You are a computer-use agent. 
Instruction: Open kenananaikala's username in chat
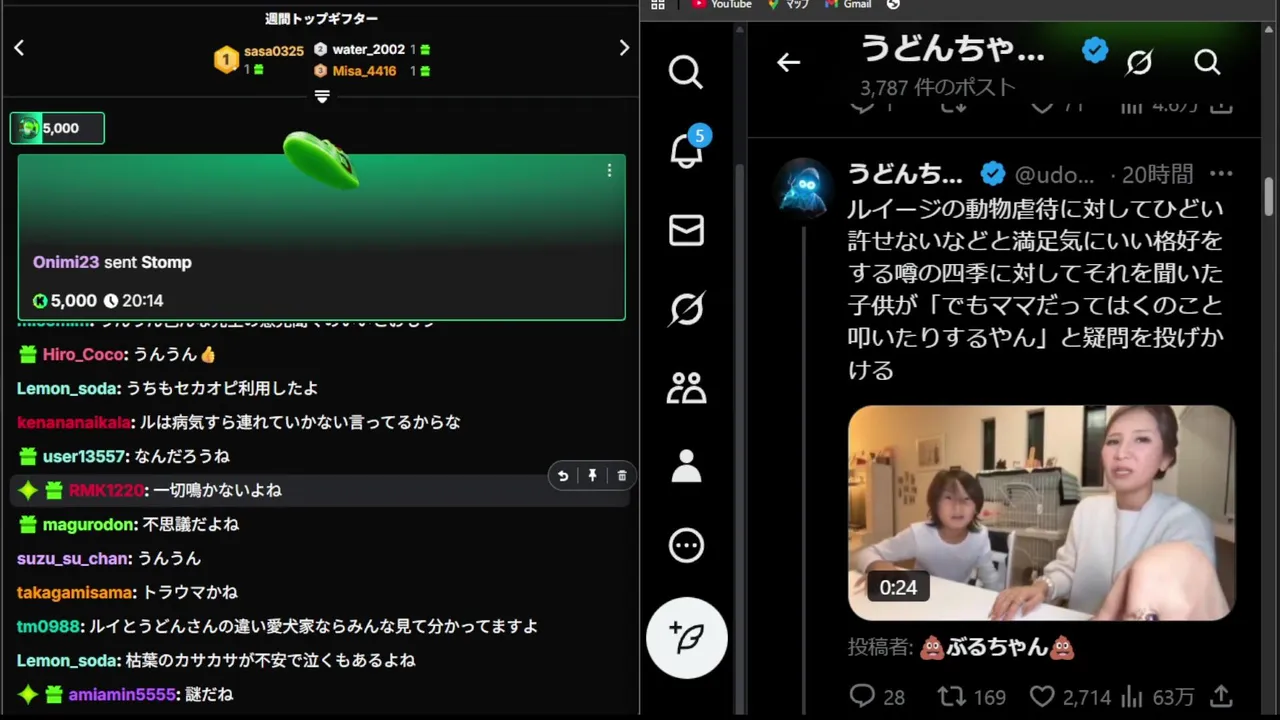tap(73, 423)
